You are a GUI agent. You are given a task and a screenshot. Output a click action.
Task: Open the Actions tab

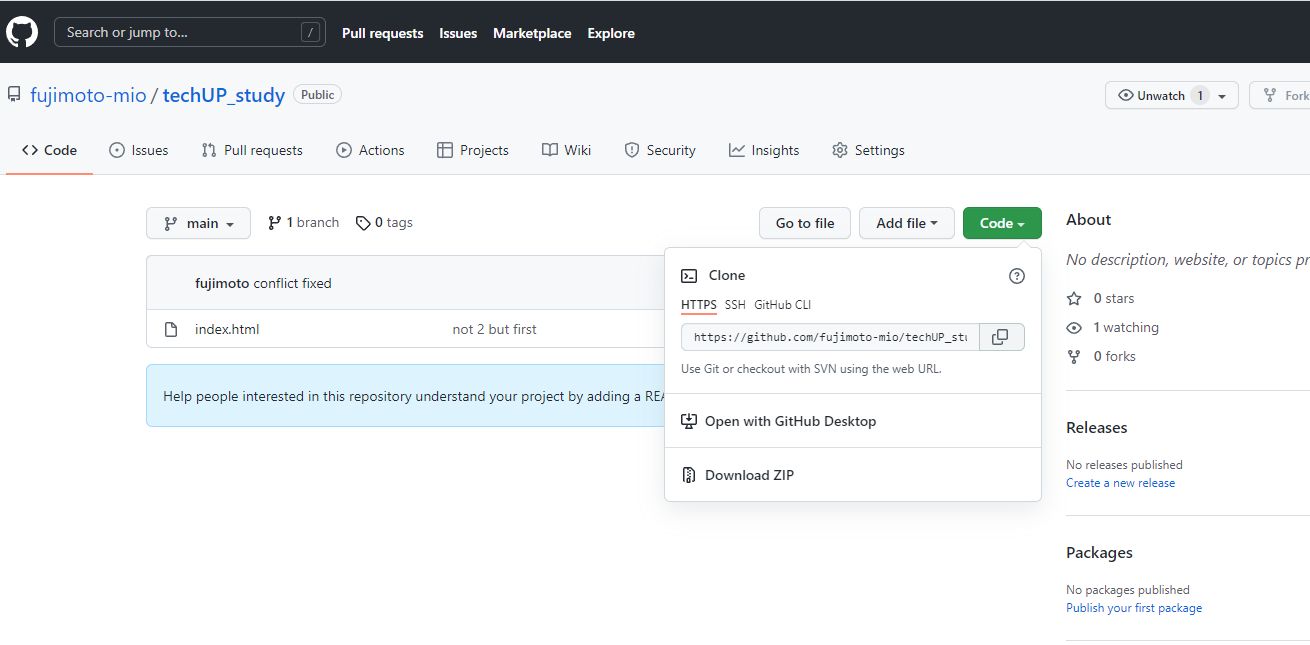point(370,150)
